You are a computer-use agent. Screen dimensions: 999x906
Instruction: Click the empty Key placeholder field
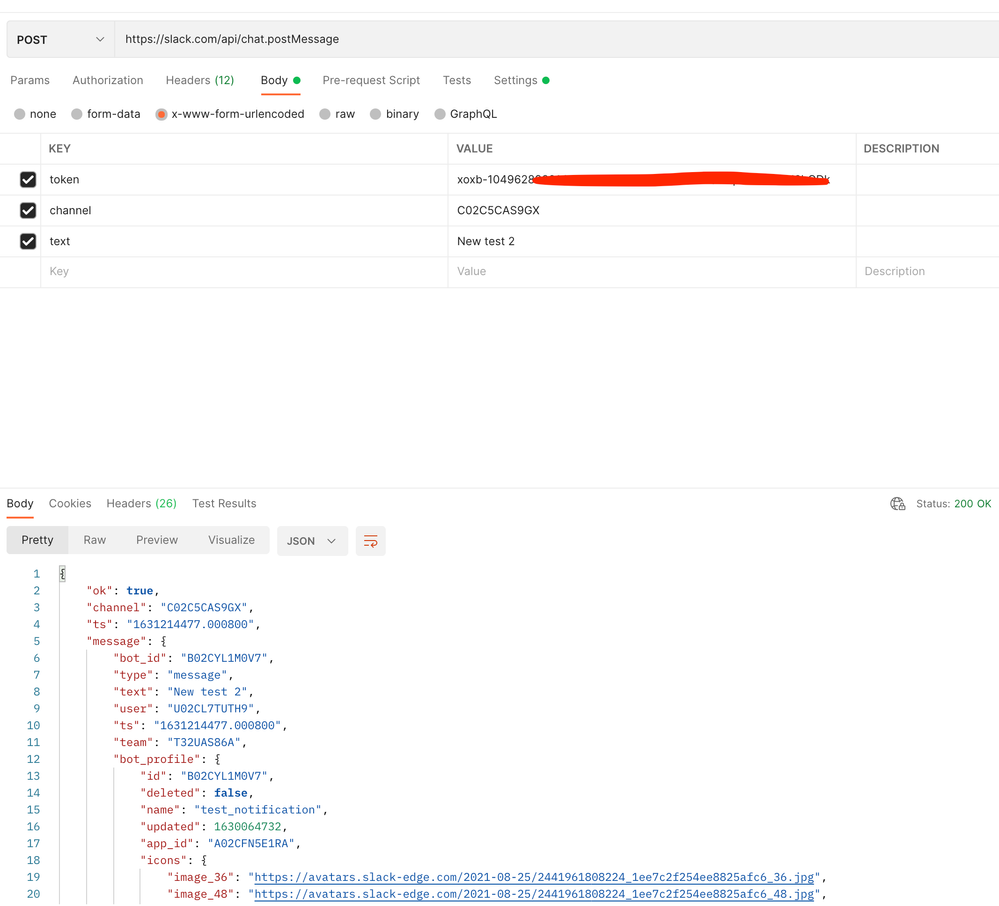coord(244,271)
